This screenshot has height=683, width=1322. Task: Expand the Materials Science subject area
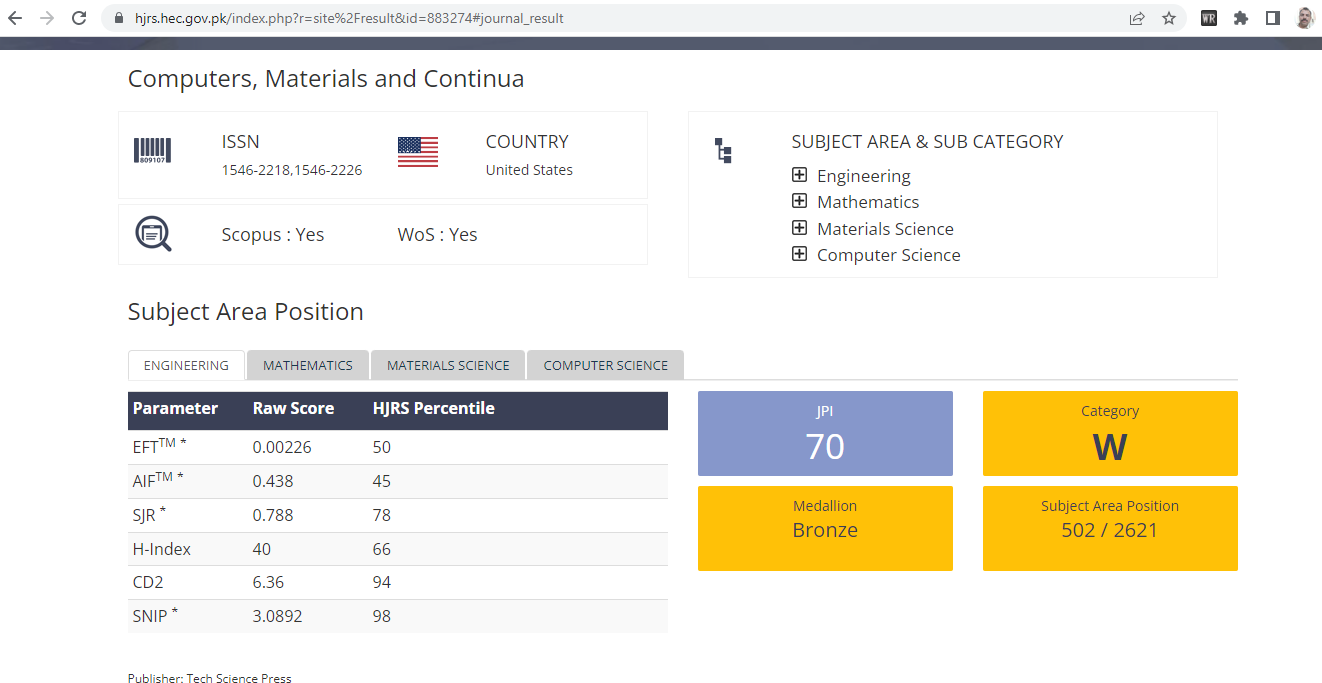tap(799, 228)
